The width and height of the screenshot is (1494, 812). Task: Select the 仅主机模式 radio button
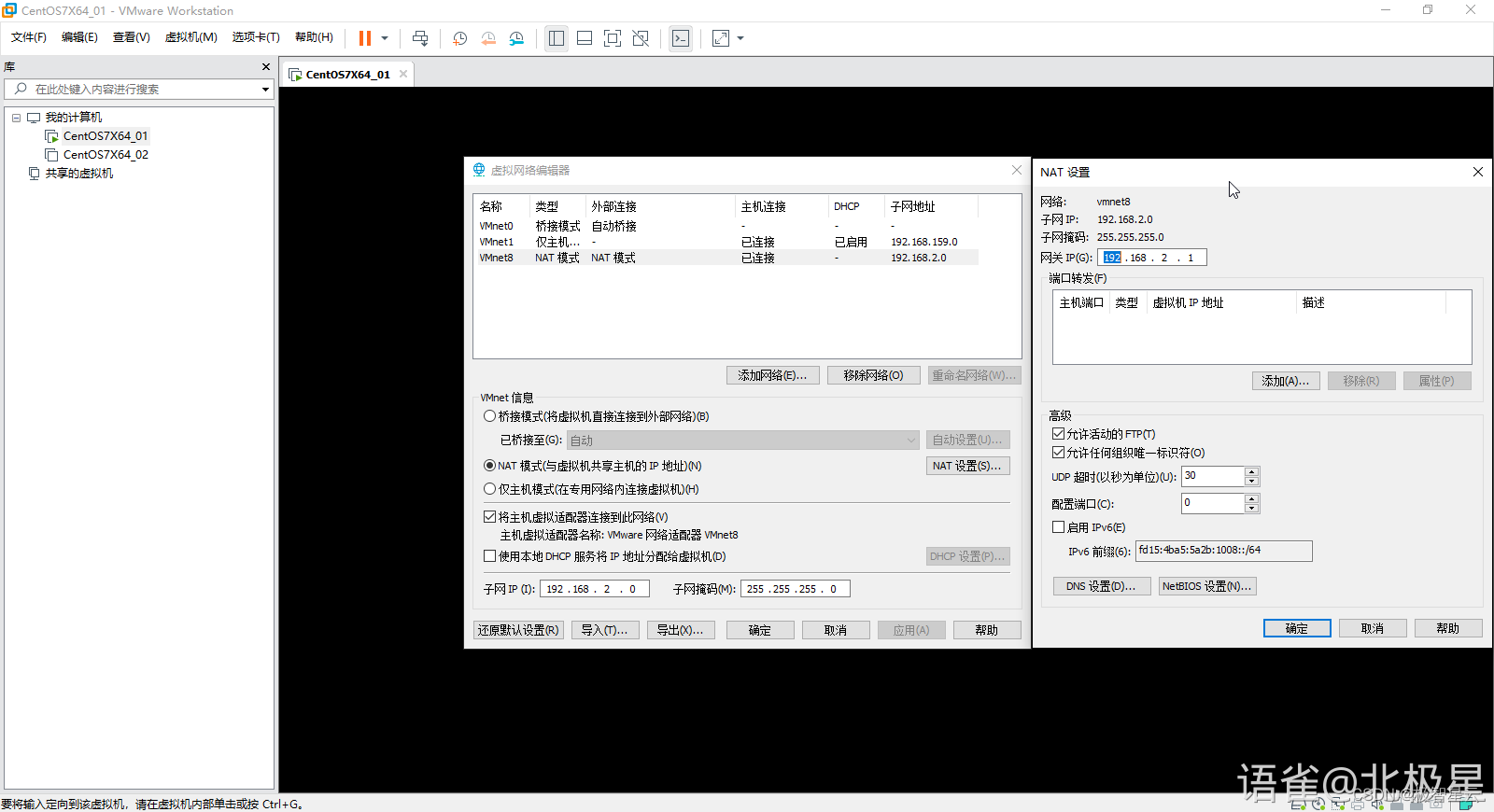[489, 489]
